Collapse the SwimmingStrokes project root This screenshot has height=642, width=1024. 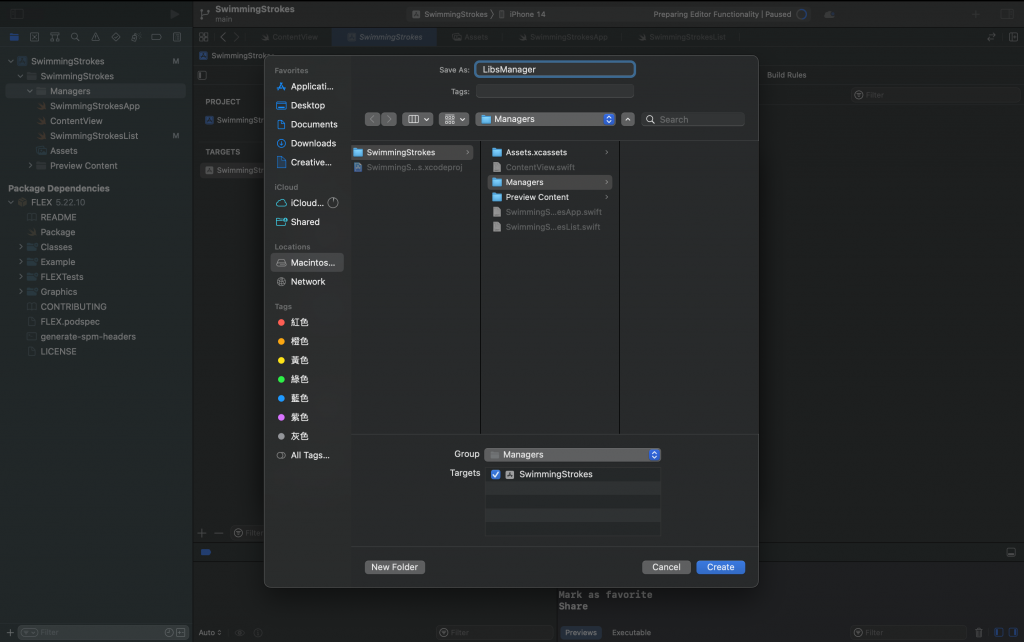click(x=10, y=61)
